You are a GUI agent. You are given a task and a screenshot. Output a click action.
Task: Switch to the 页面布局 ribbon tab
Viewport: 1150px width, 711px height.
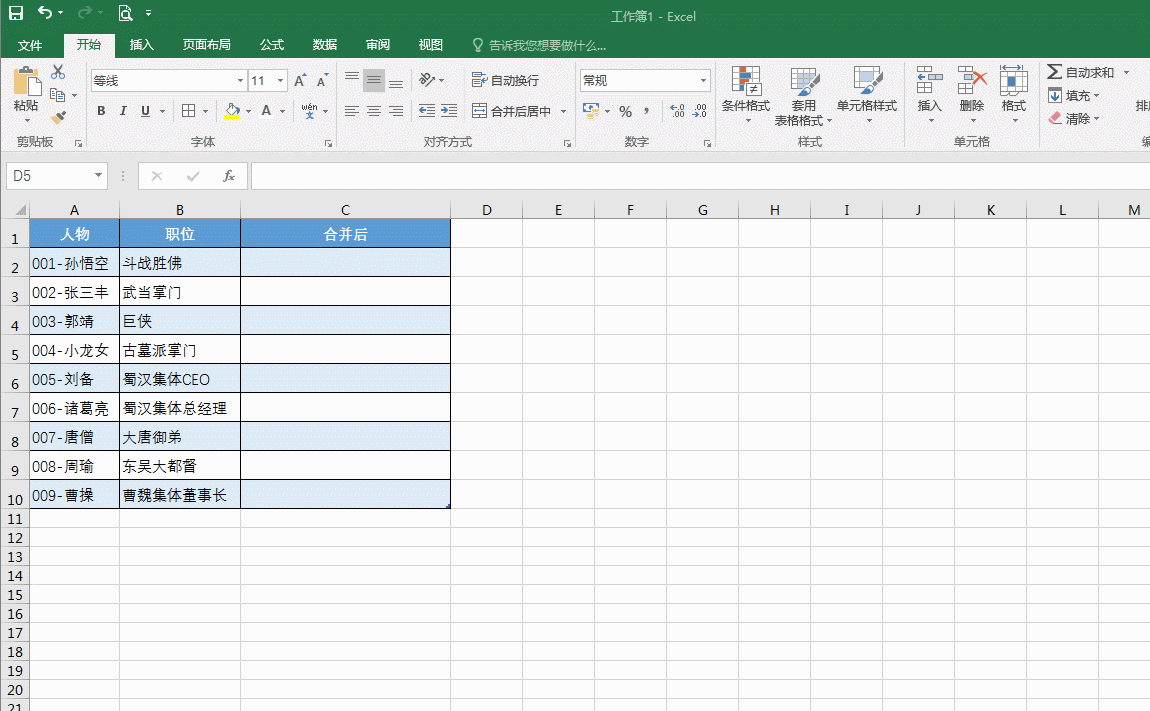coord(207,45)
